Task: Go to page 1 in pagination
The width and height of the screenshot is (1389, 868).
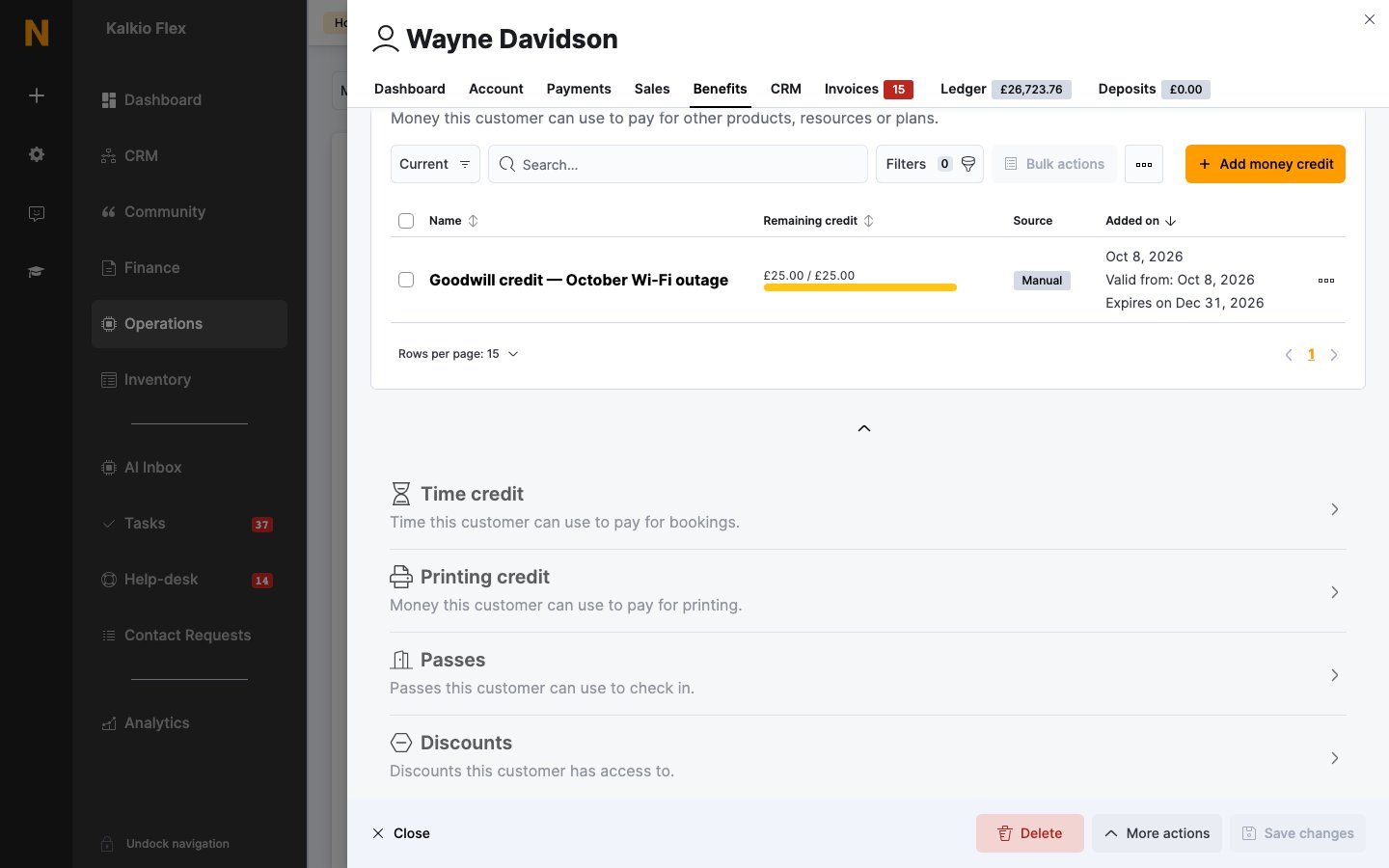Action: (x=1311, y=355)
